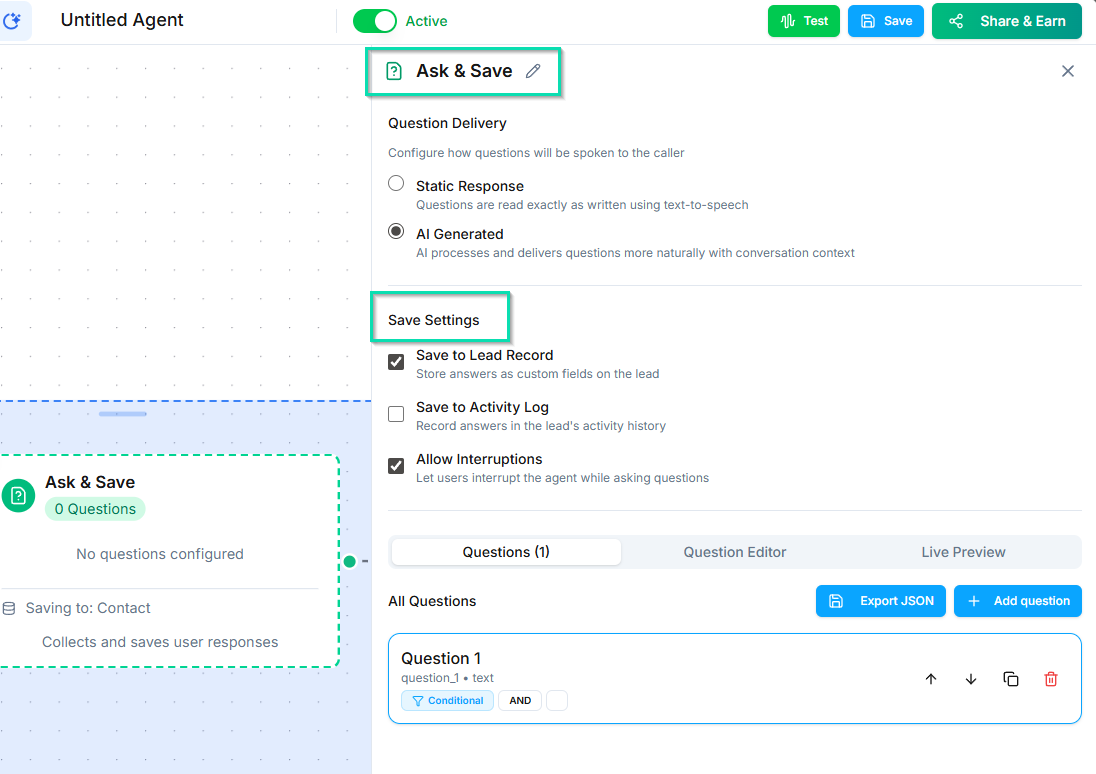Viewport: 1096px width, 774px height.
Task: Click the Export JSON button
Action: click(x=882, y=601)
